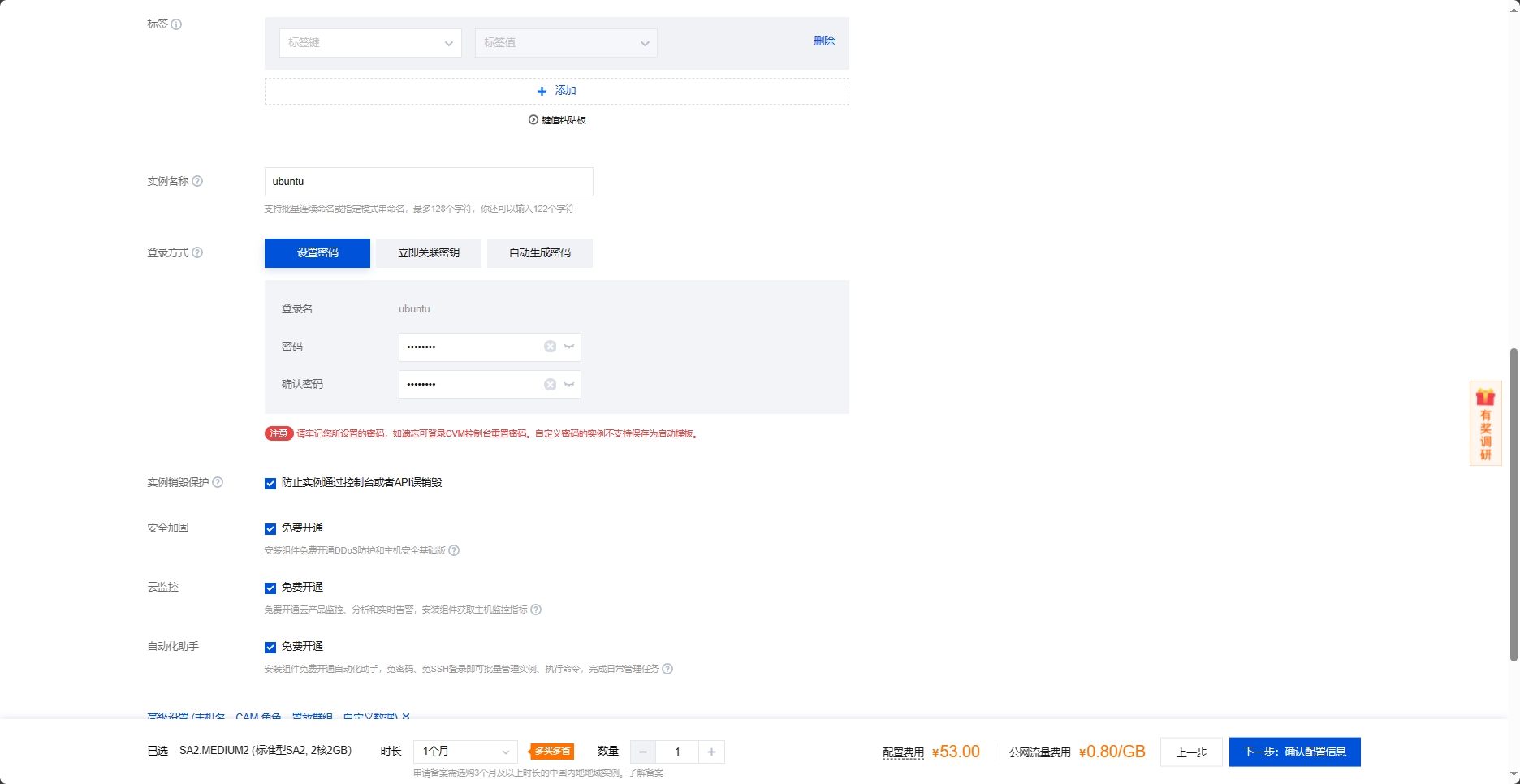
Task: Click the page vertical scrollbar thumb
Action: pyautogui.click(x=1514, y=505)
